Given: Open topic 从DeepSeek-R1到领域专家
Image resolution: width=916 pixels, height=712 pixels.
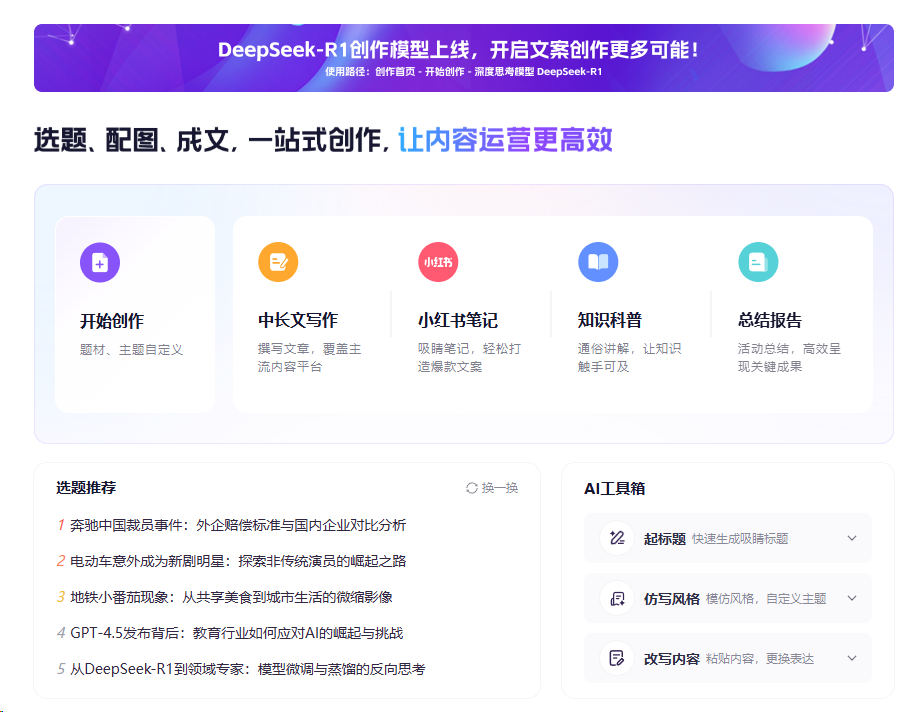Looking at the screenshot, I should (x=248, y=669).
